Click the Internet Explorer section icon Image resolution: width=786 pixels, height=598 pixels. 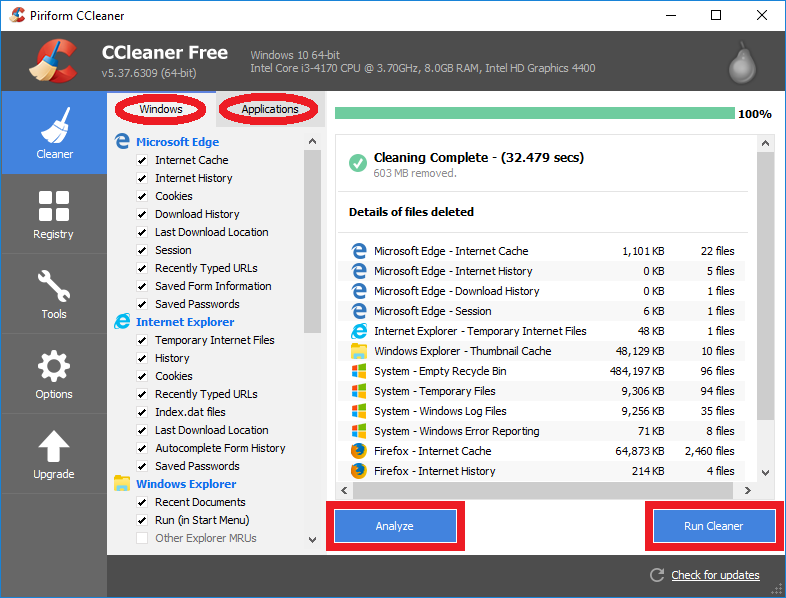122,322
